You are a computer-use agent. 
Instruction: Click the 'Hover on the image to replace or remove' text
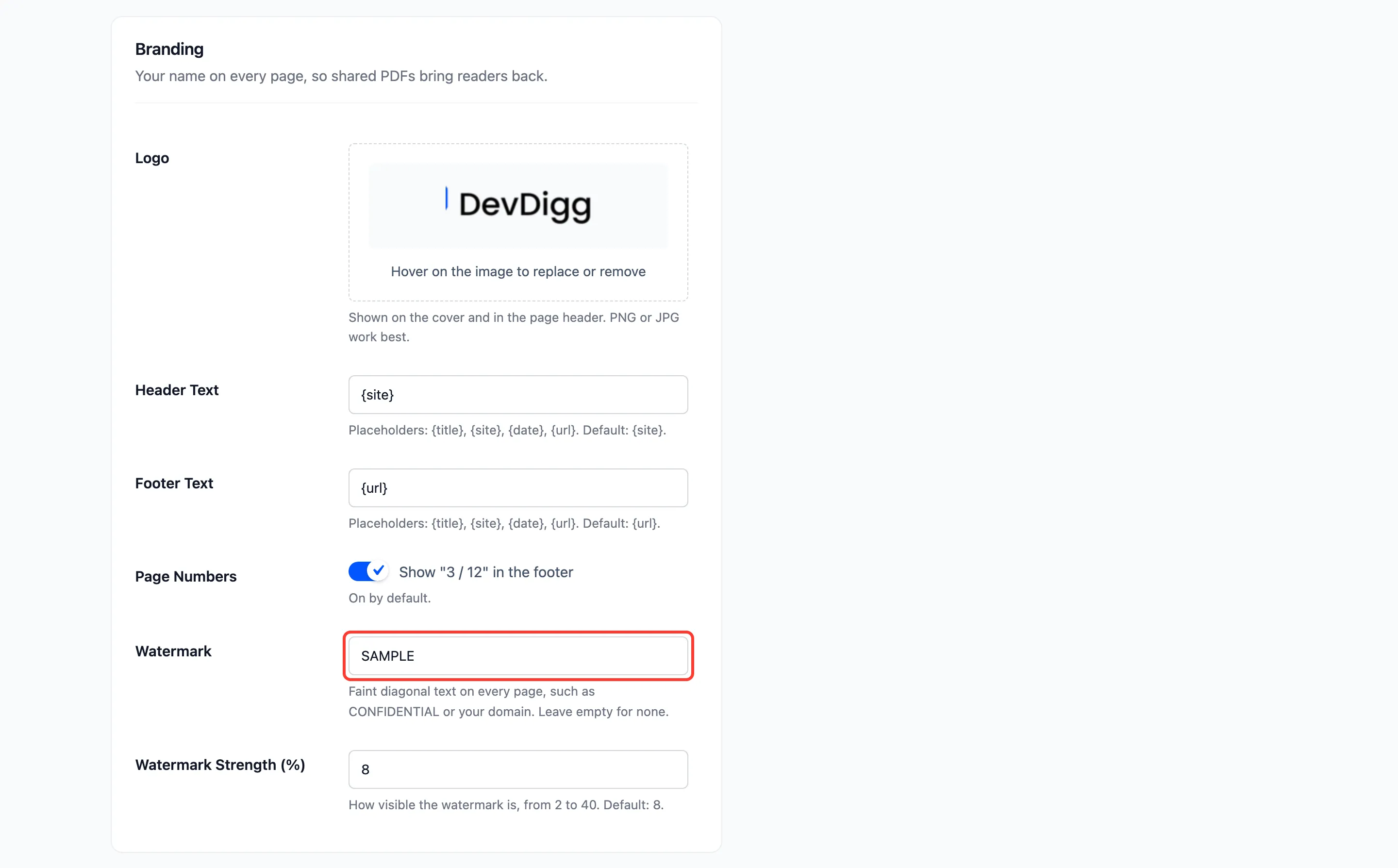pos(518,271)
